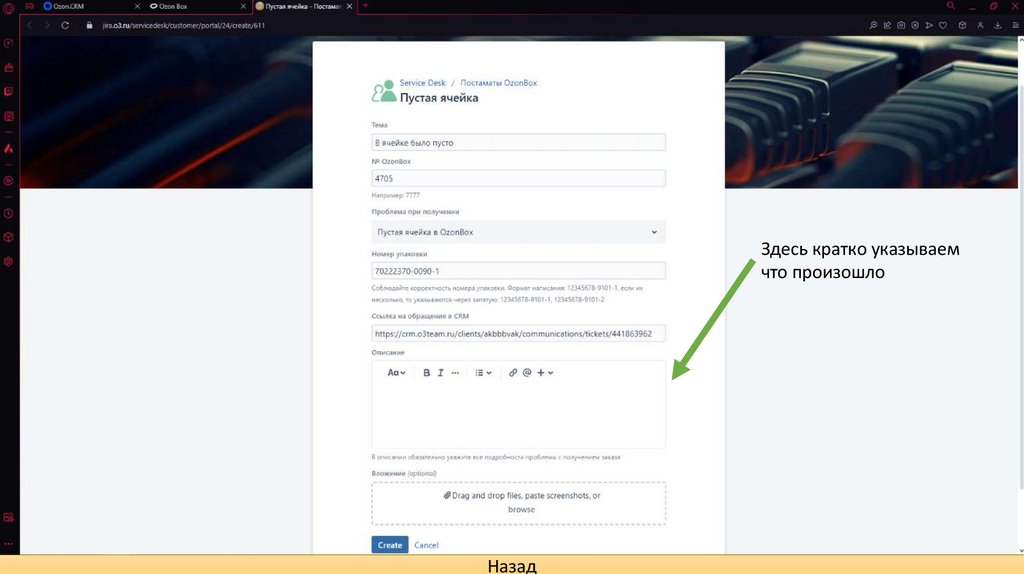Open more formatting ellipsis in editor

tap(455, 373)
